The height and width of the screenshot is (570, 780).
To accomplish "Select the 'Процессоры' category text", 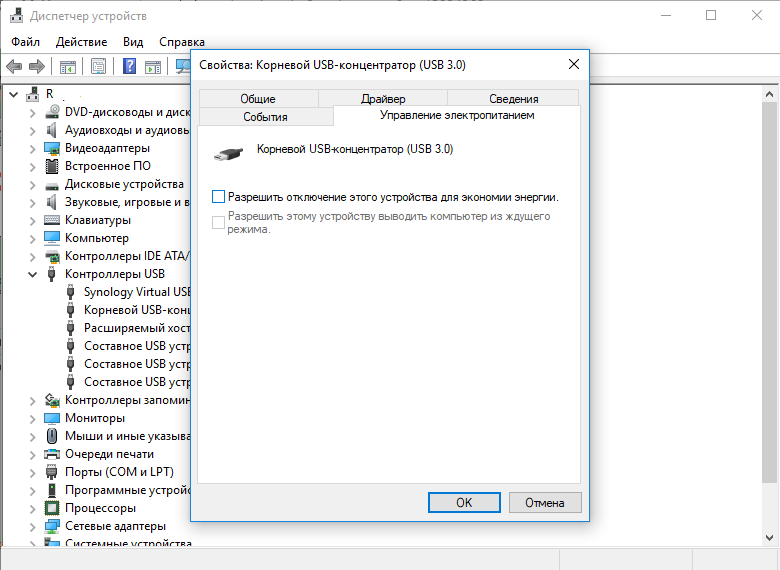I will pyautogui.click(x=100, y=508).
